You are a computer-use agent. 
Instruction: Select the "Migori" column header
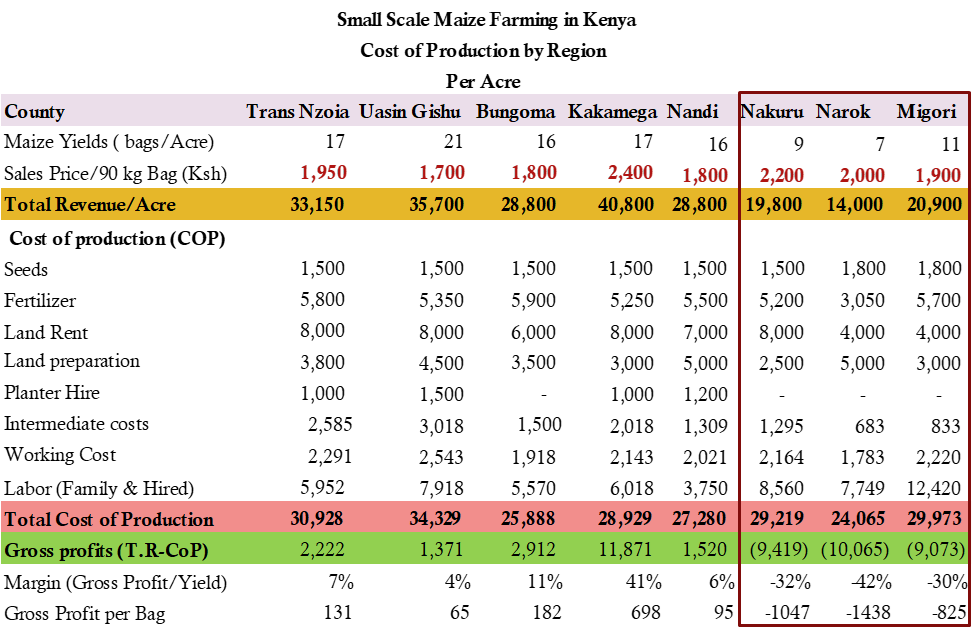click(927, 112)
